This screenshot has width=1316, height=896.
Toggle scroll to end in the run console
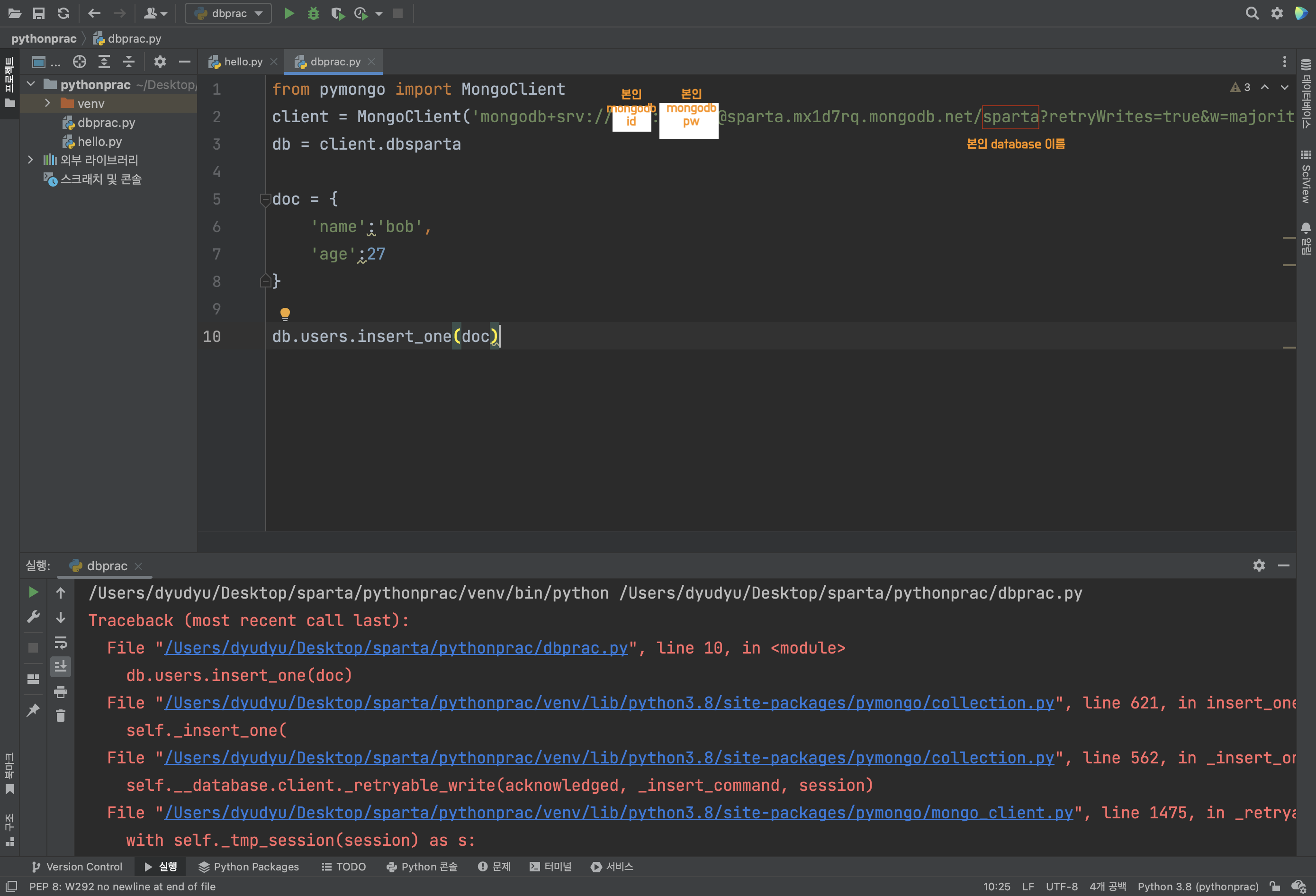point(61,667)
